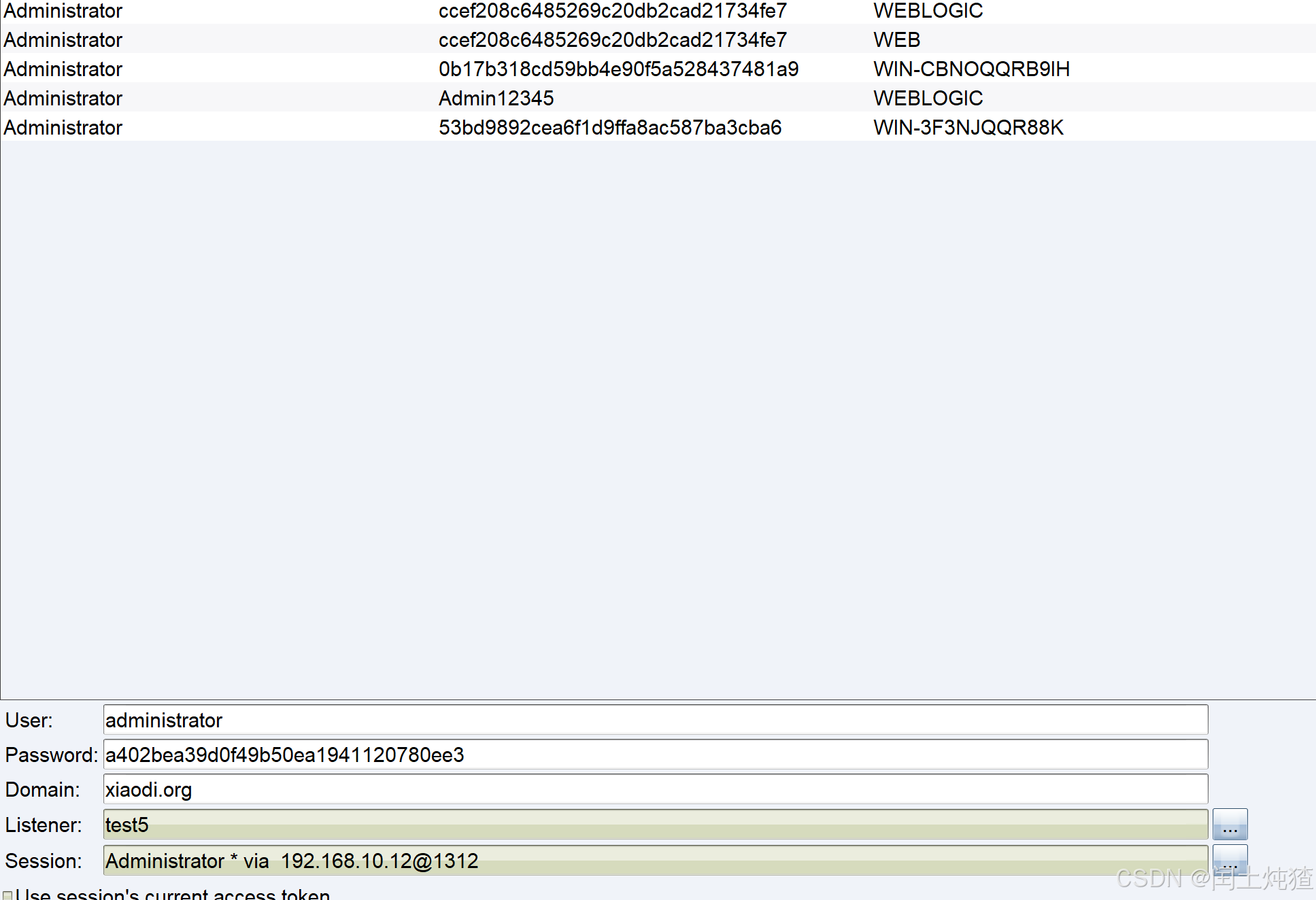Select the credential row with Admin12345 password
This screenshot has width=1316, height=900.
point(496,99)
